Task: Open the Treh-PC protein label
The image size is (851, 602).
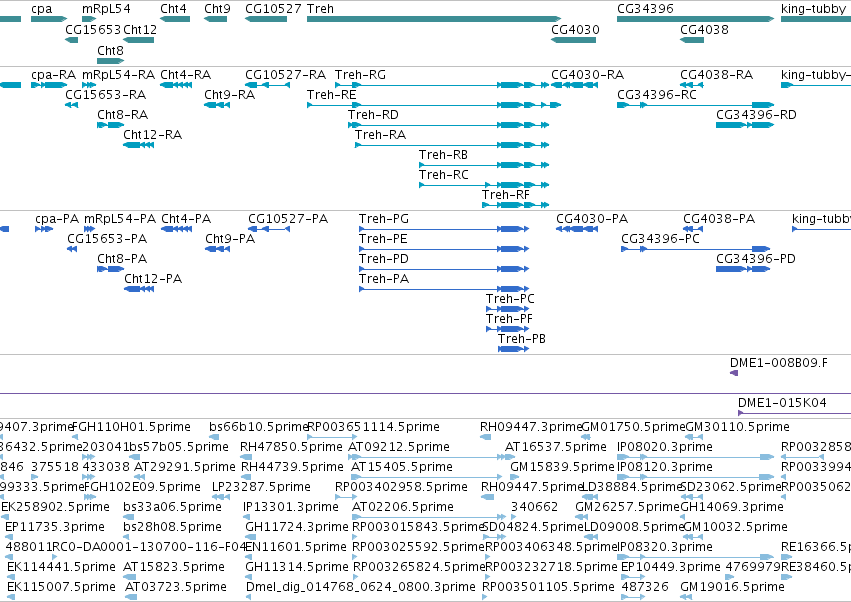Action: click(510, 299)
